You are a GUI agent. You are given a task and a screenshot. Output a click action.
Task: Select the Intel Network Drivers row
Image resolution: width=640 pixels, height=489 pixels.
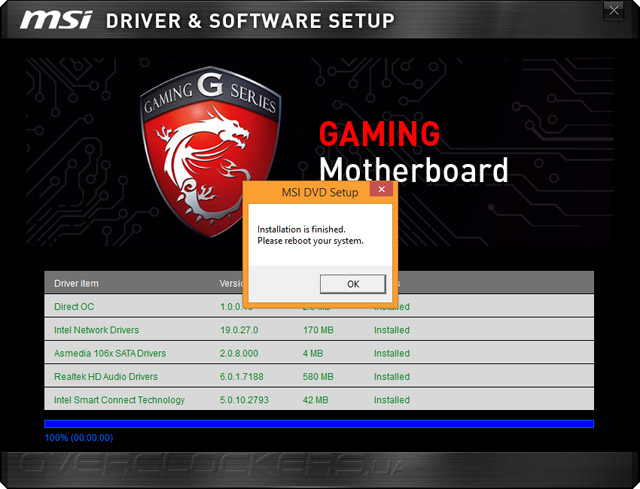coord(319,330)
